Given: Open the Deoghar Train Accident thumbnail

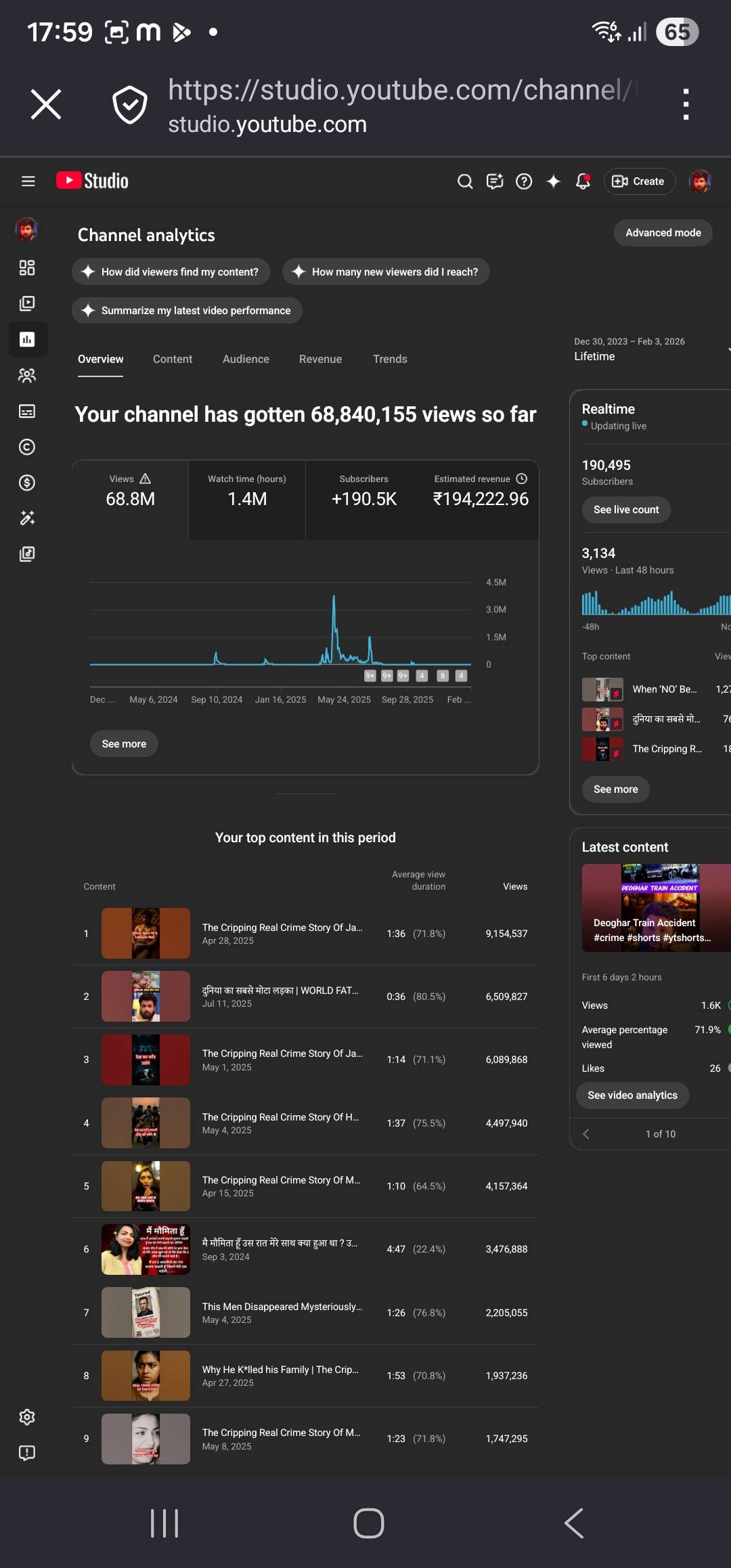Looking at the screenshot, I should click(655, 907).
